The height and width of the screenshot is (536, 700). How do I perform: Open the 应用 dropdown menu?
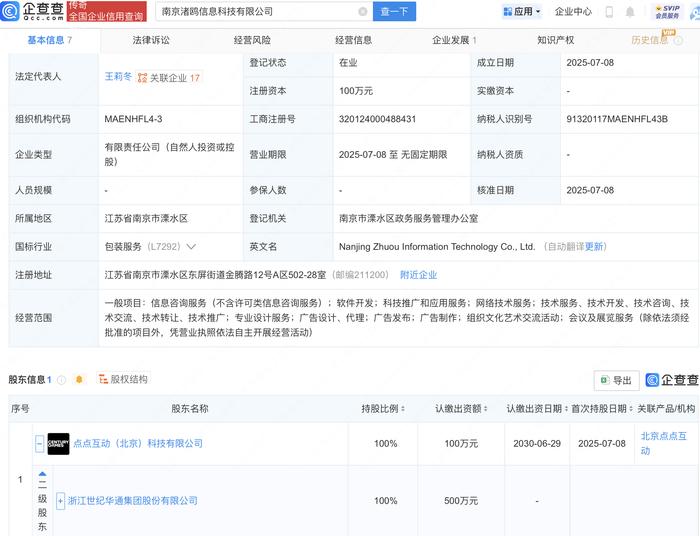(x=522, y=12)
